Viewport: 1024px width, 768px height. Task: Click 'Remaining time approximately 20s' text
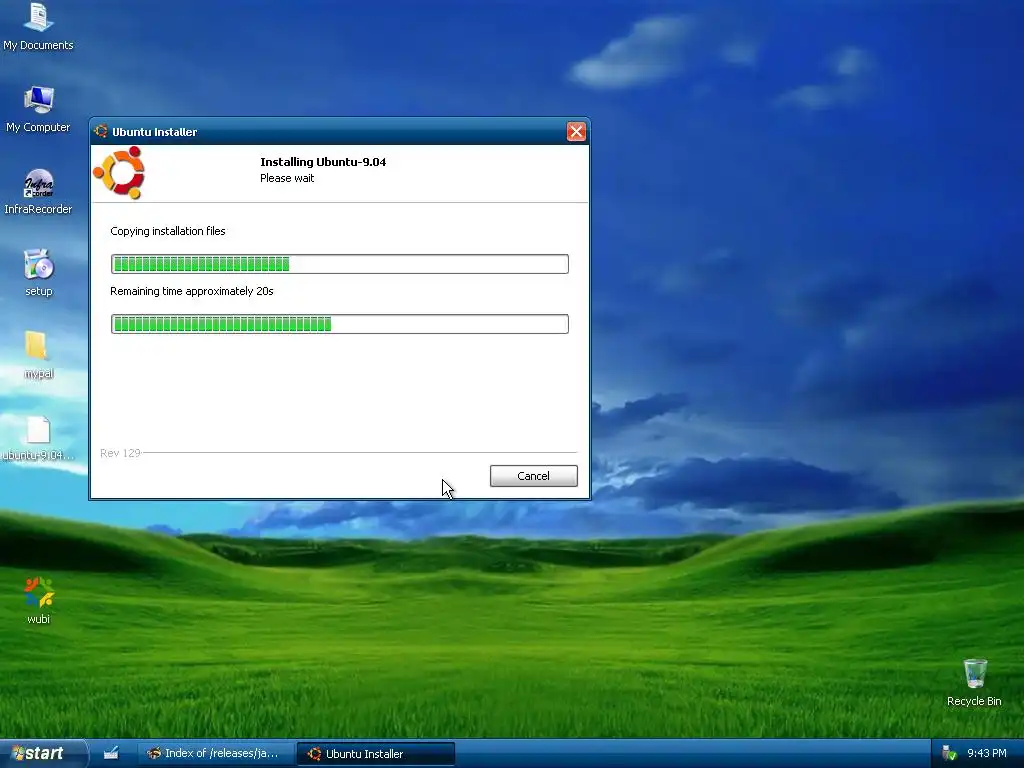[191, 291]
